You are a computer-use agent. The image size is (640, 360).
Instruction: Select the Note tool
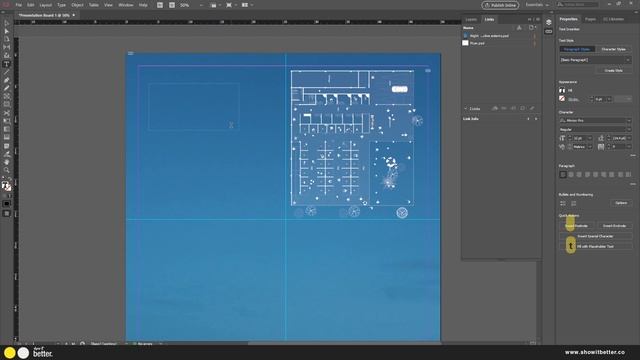pos(7,146)
